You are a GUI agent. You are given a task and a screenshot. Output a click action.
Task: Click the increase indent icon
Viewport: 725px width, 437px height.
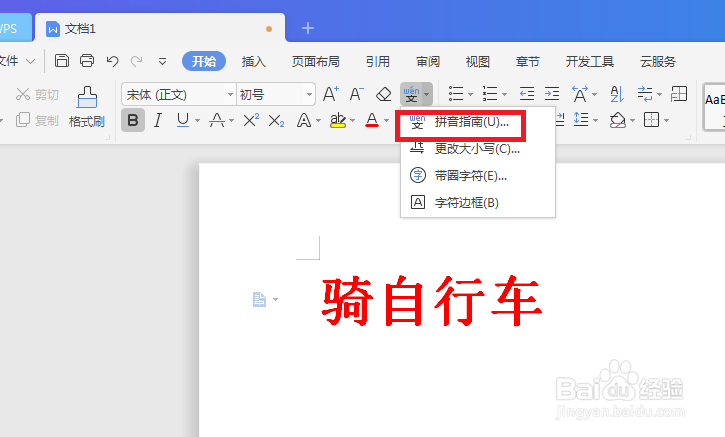552,94
